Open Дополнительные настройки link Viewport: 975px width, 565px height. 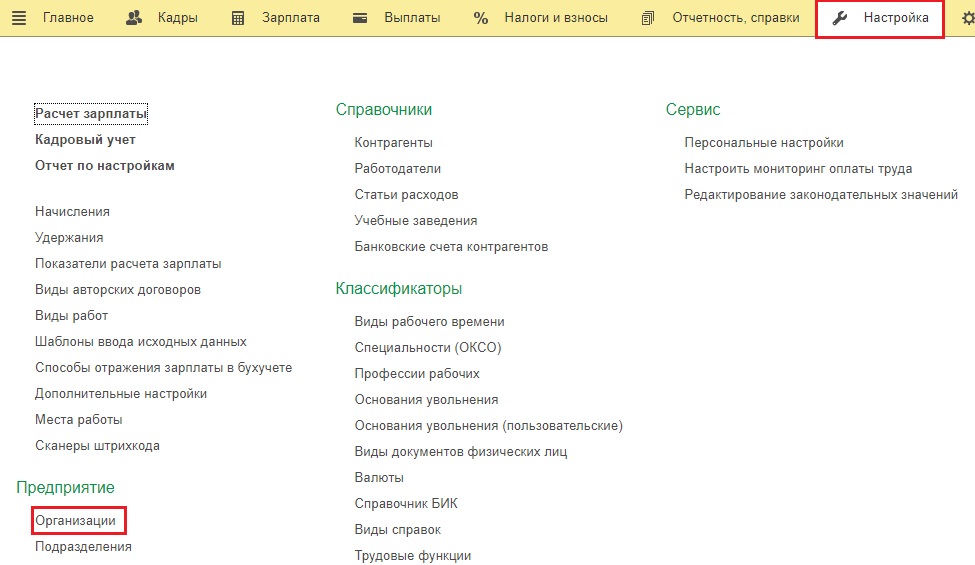click(121, 394)
